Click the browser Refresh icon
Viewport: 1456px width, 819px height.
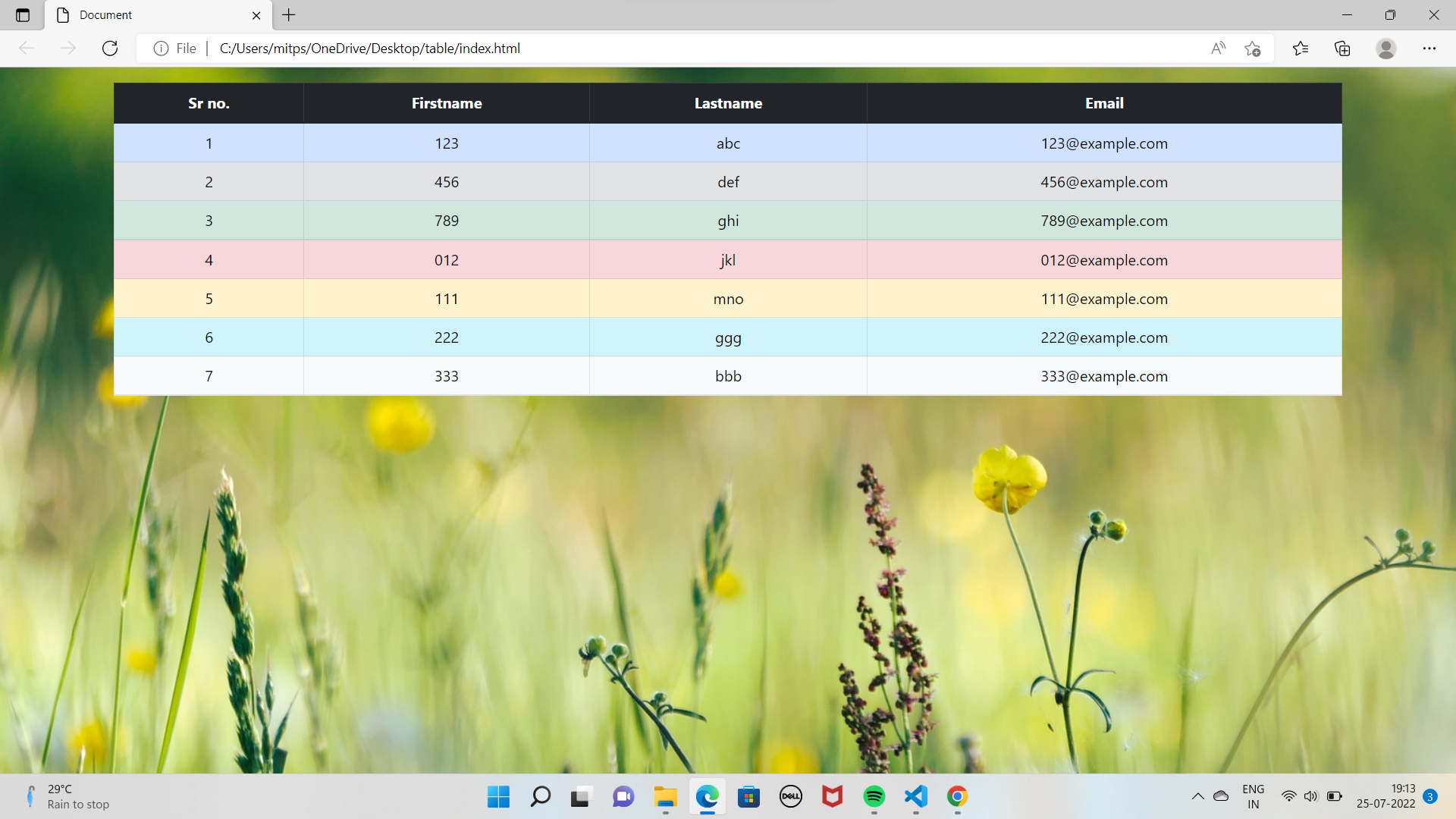110,49
